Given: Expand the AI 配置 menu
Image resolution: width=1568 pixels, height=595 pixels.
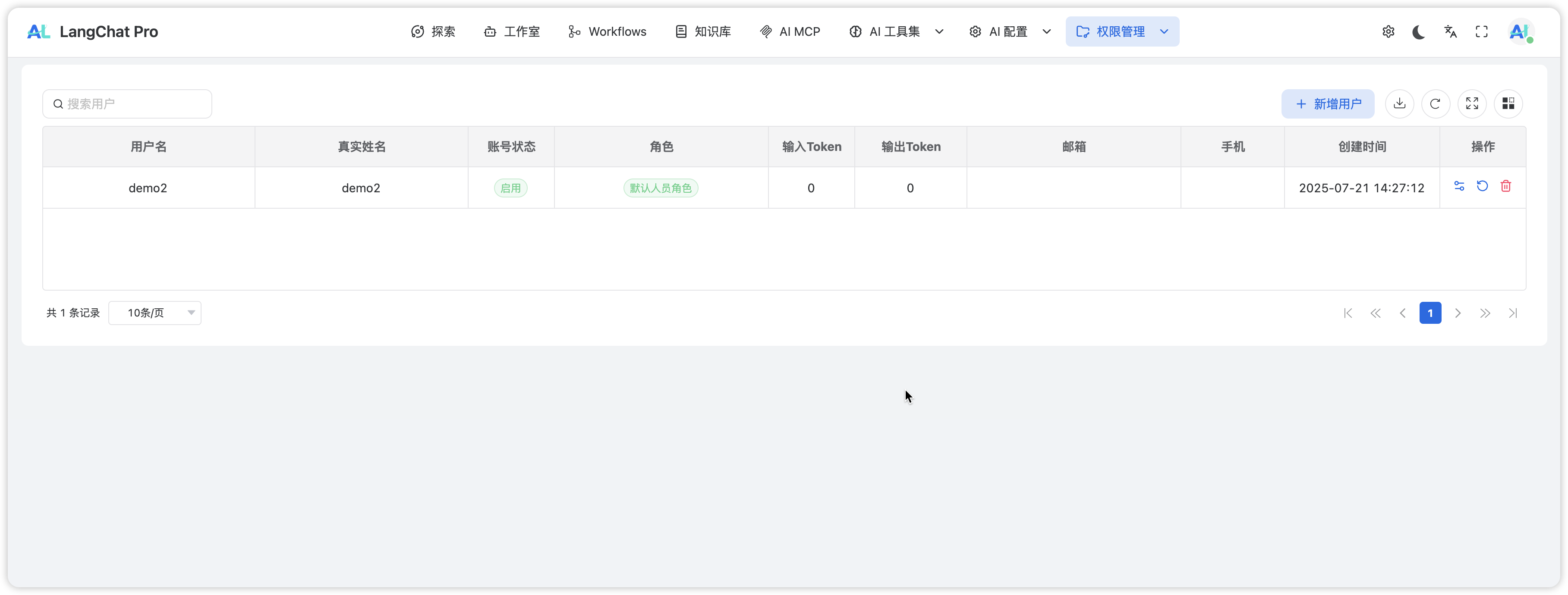Looking at the screenshot, I should coord(1010,31).
